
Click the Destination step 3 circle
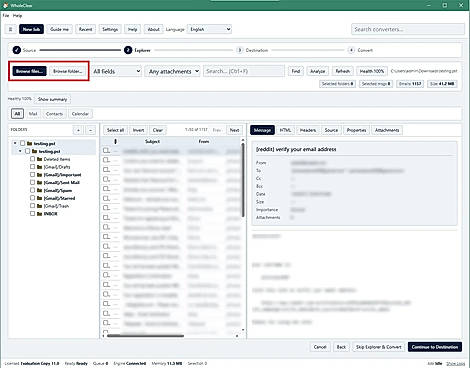click(x=239, y=50)
